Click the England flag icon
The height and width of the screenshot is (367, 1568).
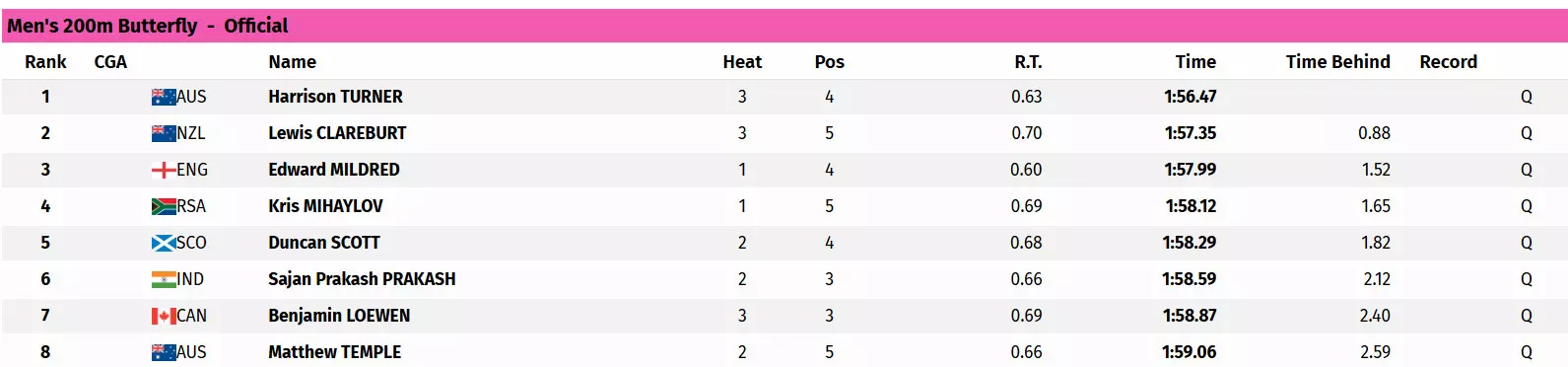click(164, 170)
